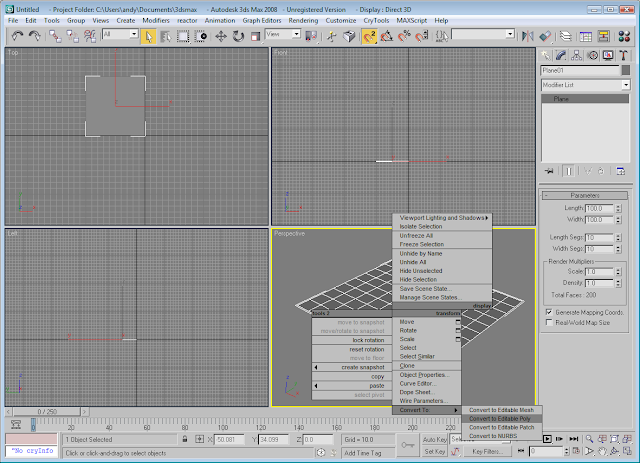Toggle the Percent Snap icon
The image size is (640, 463).
click(404, 36)
